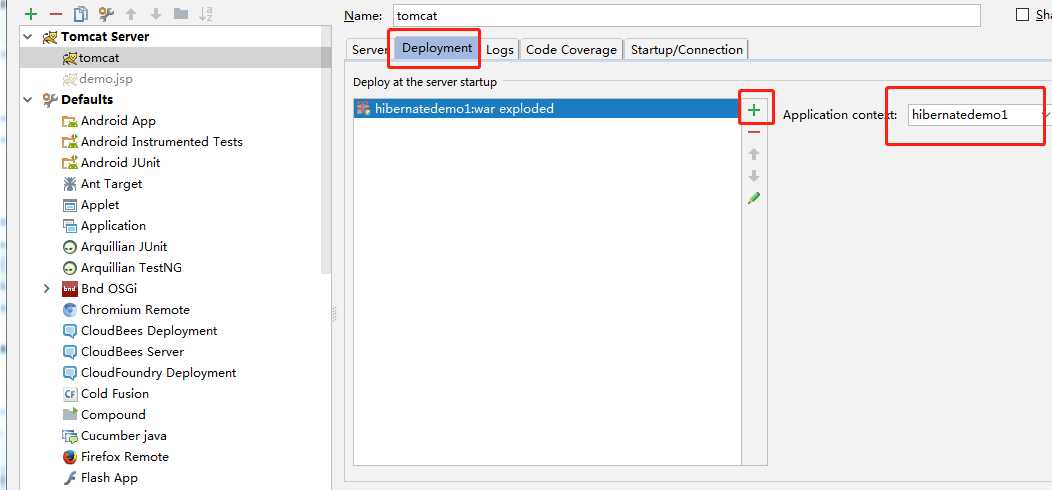1052x490 pixels.
Task: Click the Applet icon in Defaults list
Action: [x=70, y=205]
